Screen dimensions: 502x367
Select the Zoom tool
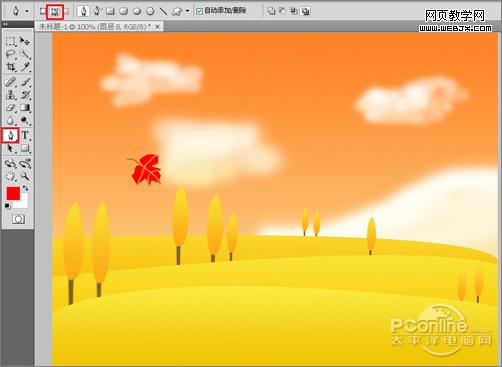(25, 176)
